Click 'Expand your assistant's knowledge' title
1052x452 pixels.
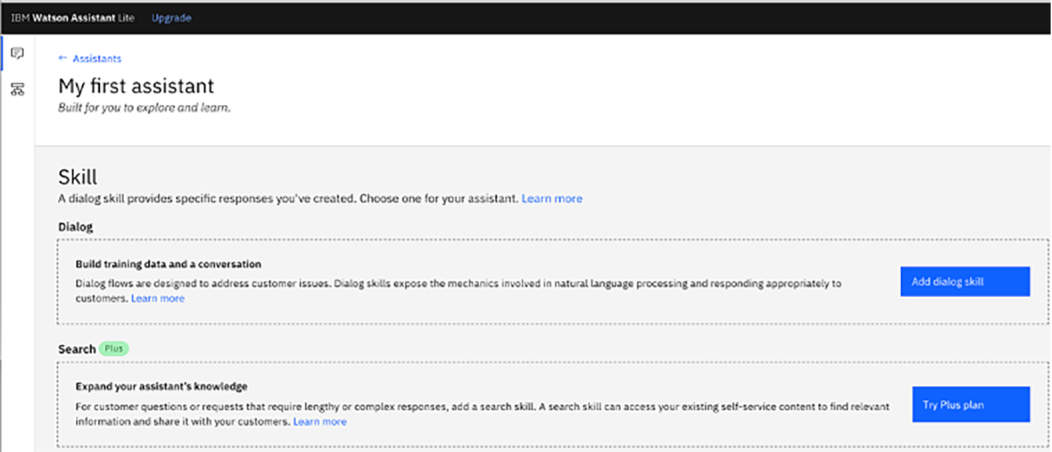(x=162, y=387)
